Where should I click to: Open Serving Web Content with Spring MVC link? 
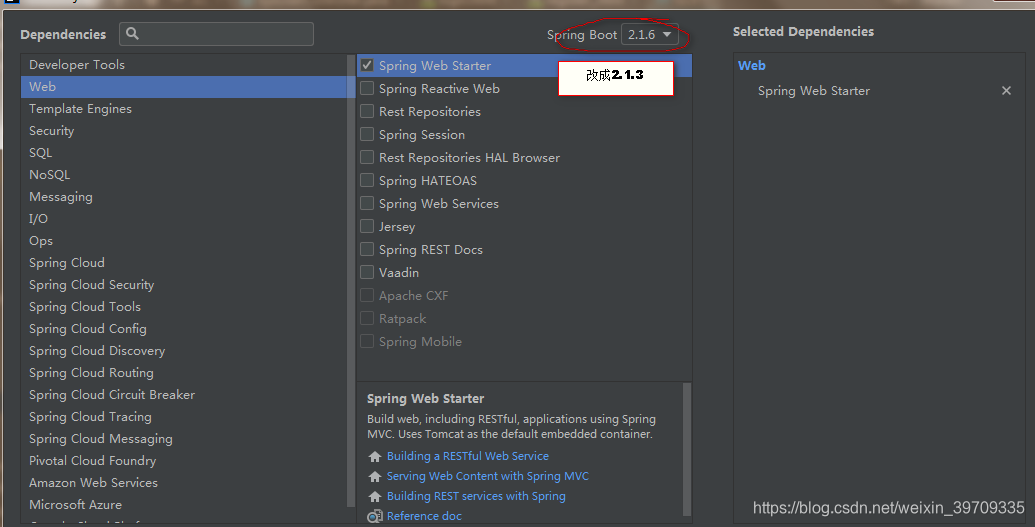point(488,476)
